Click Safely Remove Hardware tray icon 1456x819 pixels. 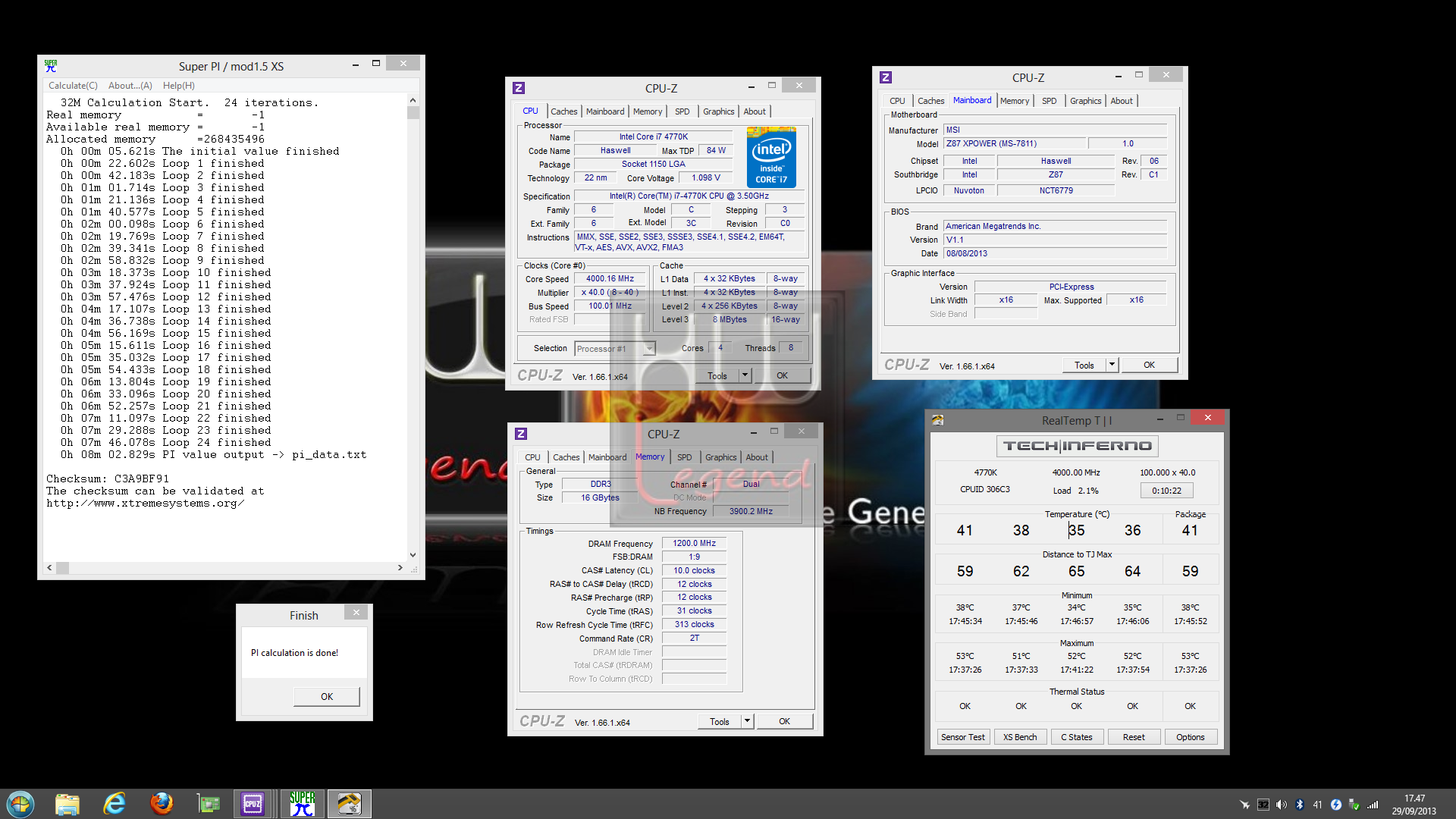tap(1354, 805)
